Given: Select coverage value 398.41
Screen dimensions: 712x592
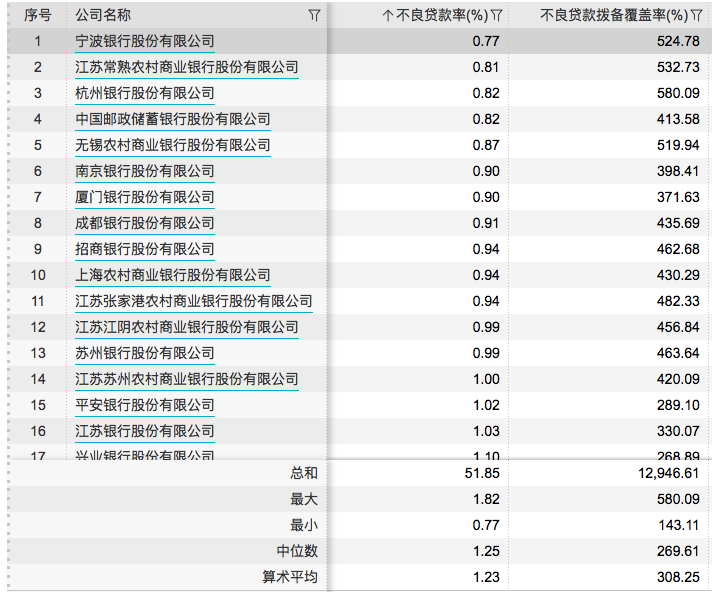Looking at the screenshot, I should point(678,171).
